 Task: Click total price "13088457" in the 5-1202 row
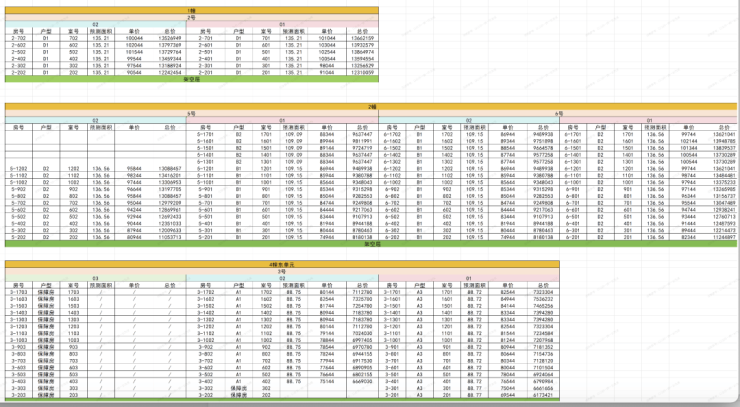pos(170,169)
